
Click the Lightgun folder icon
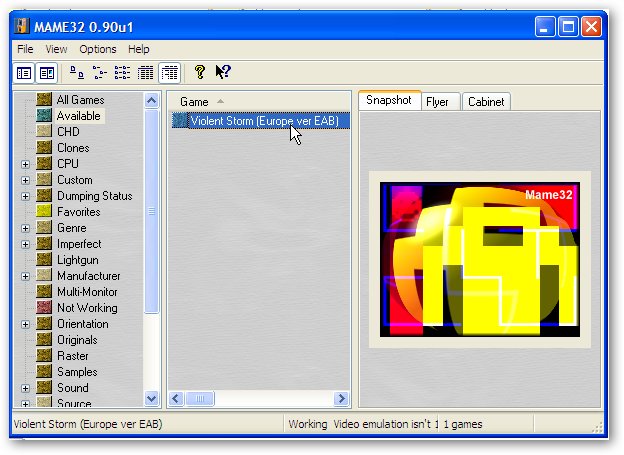coord(44,260)
